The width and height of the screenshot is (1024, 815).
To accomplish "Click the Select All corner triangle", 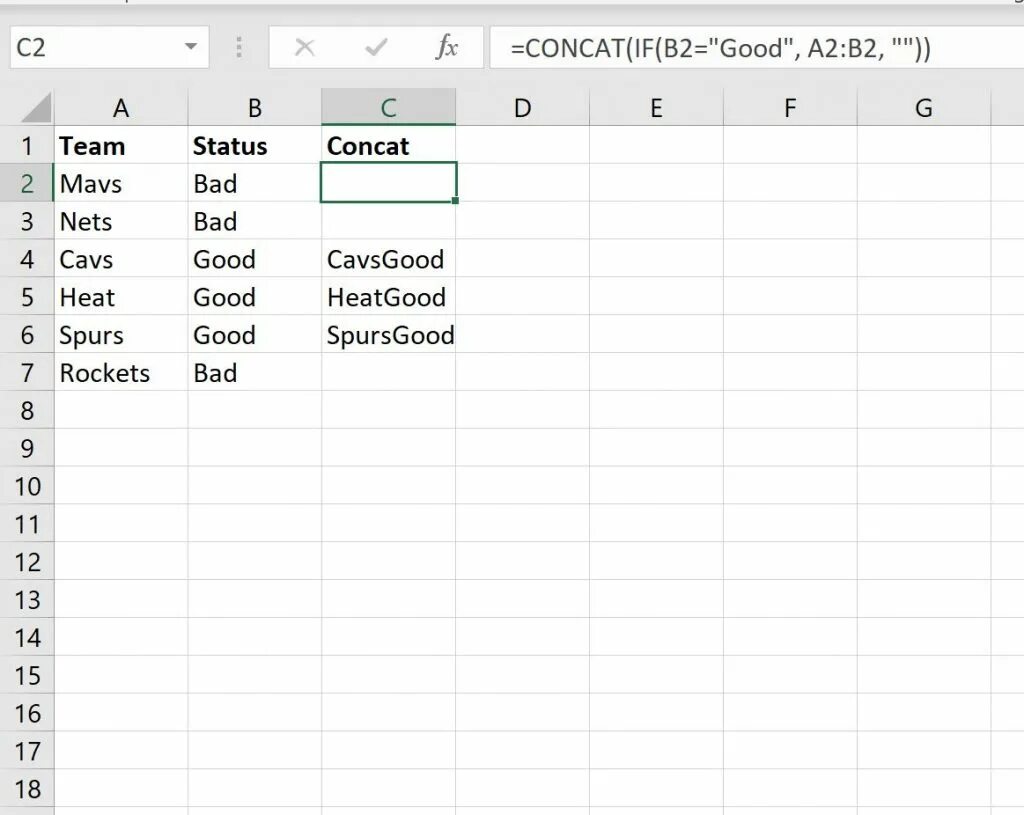I will coord(36,108).
